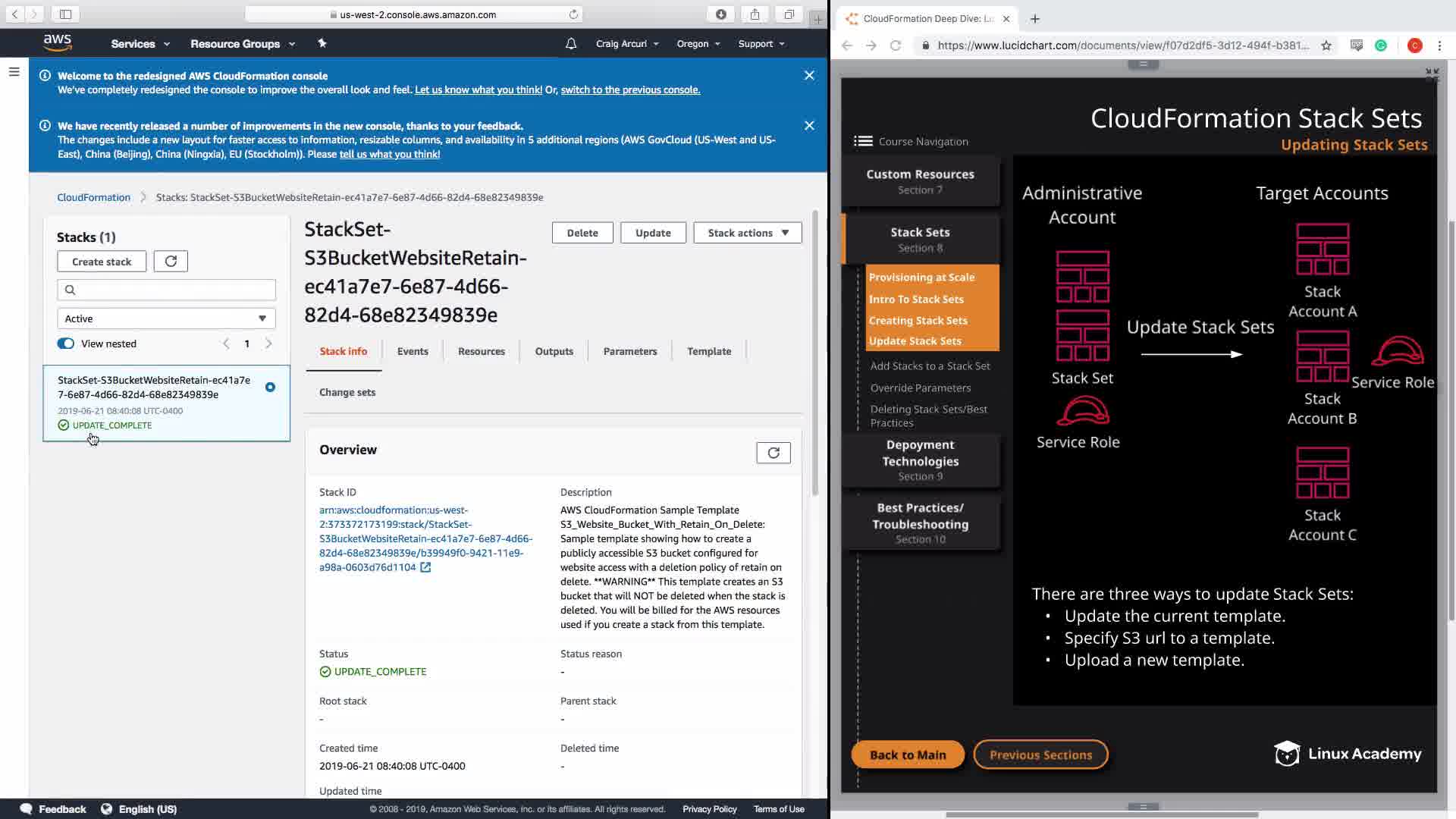Click the pin shortcut icon in AWS navbar
1456x819 pixels.
click(x=322, y=43)
